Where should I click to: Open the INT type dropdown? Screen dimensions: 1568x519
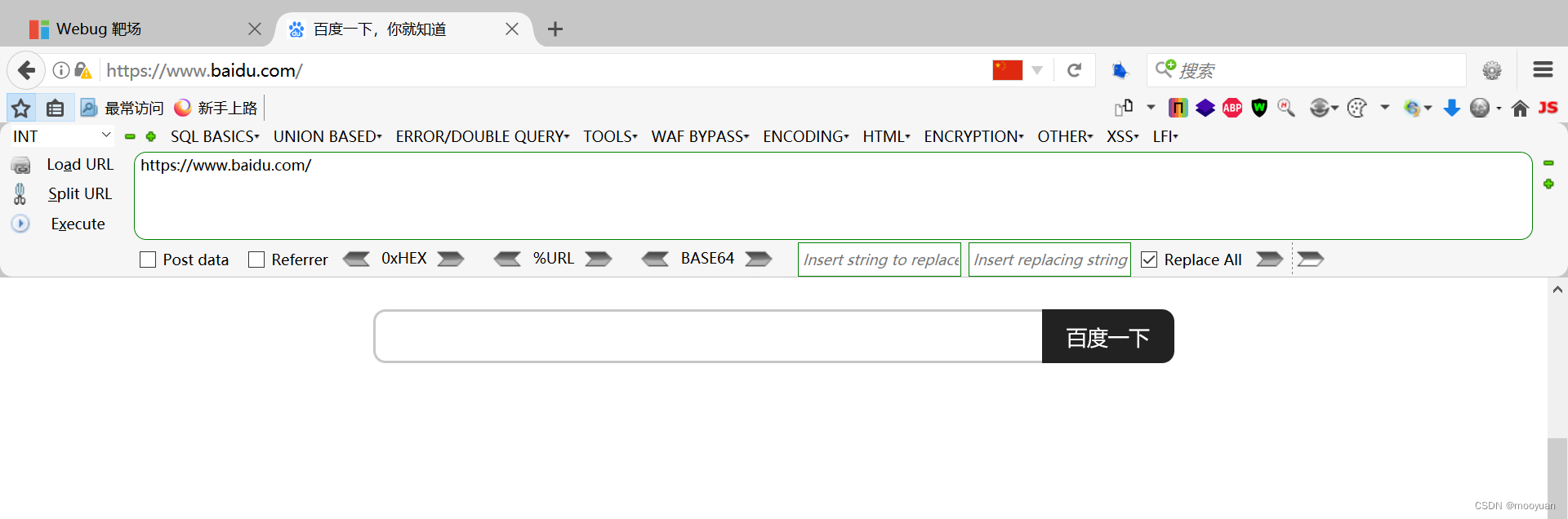tap(61, 136)
